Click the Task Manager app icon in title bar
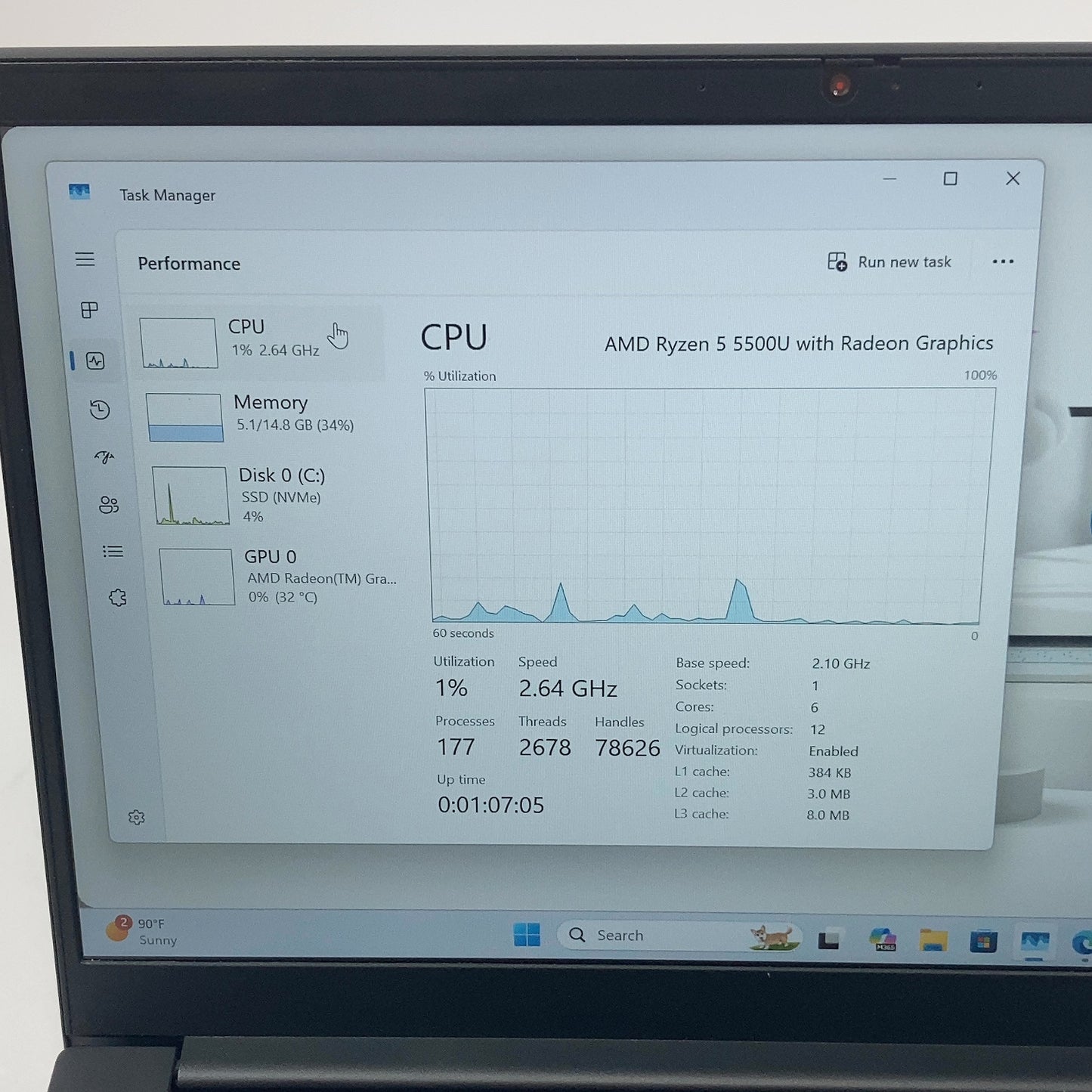 pos(79,192)
